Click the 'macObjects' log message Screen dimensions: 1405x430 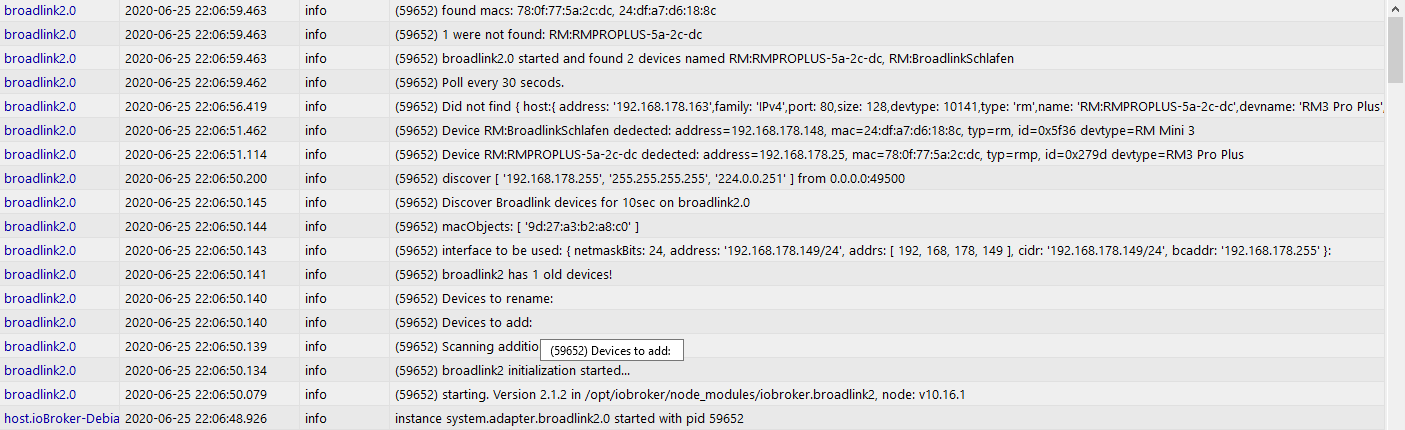click(517, 226)
